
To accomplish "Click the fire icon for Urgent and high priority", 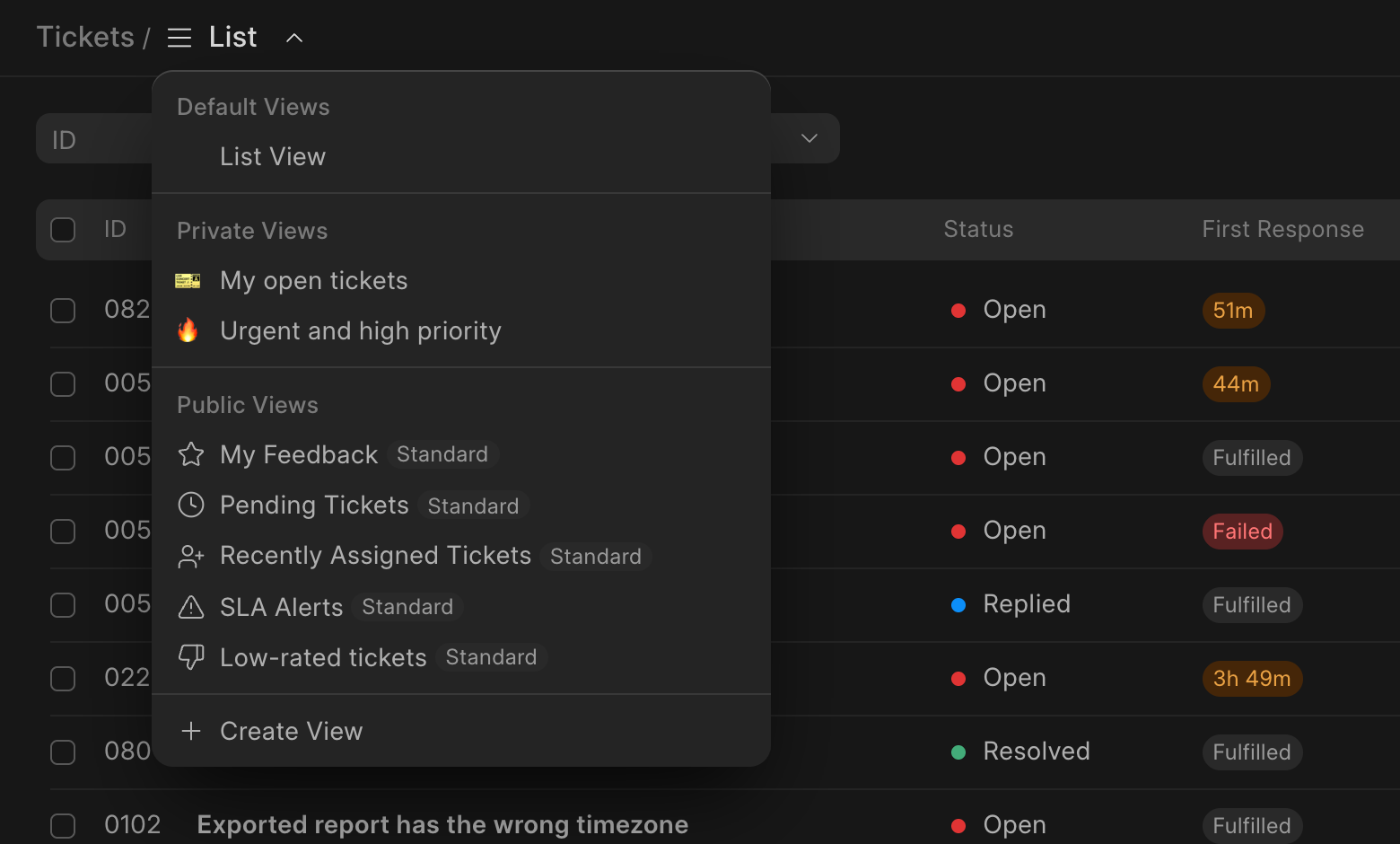I will tap(188, 330).
